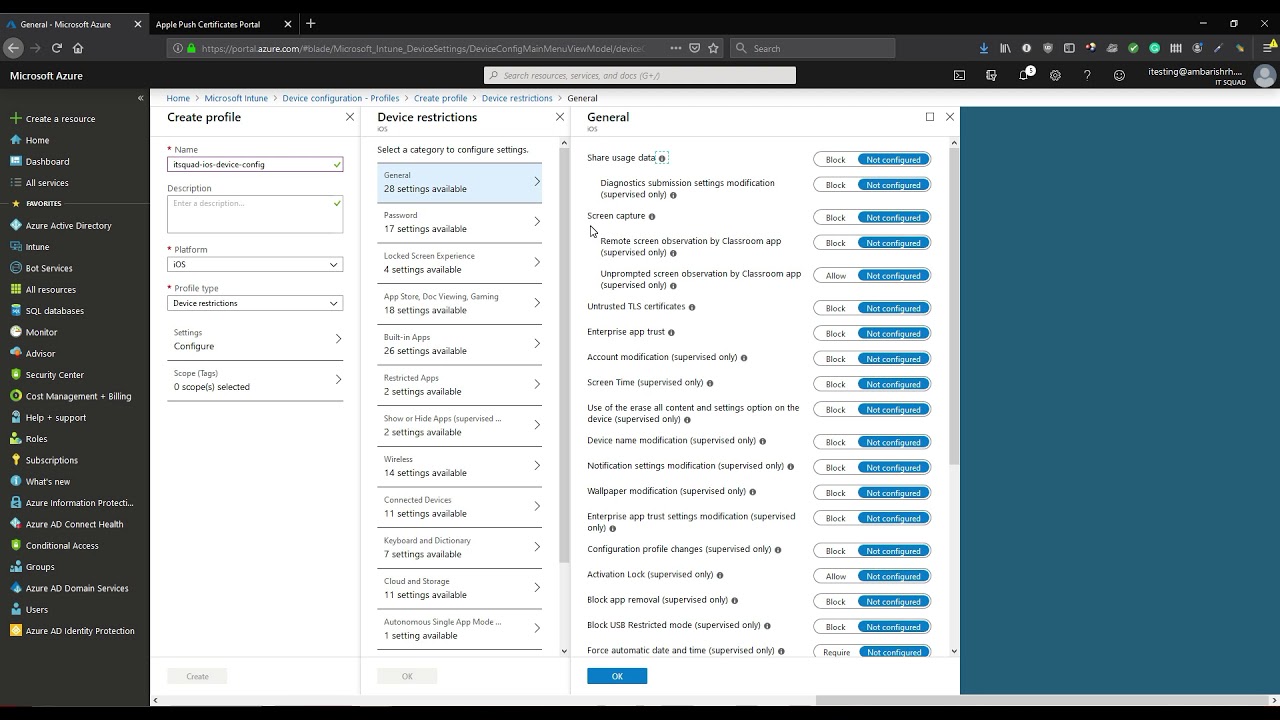Open portal settings gear icon
1280x720 pixels.
click(1055, 75)
